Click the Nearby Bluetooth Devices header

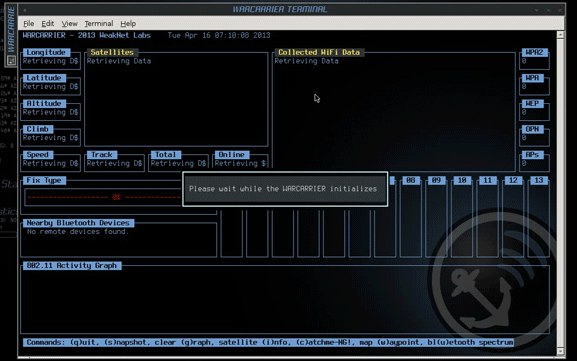click(78, 223)
